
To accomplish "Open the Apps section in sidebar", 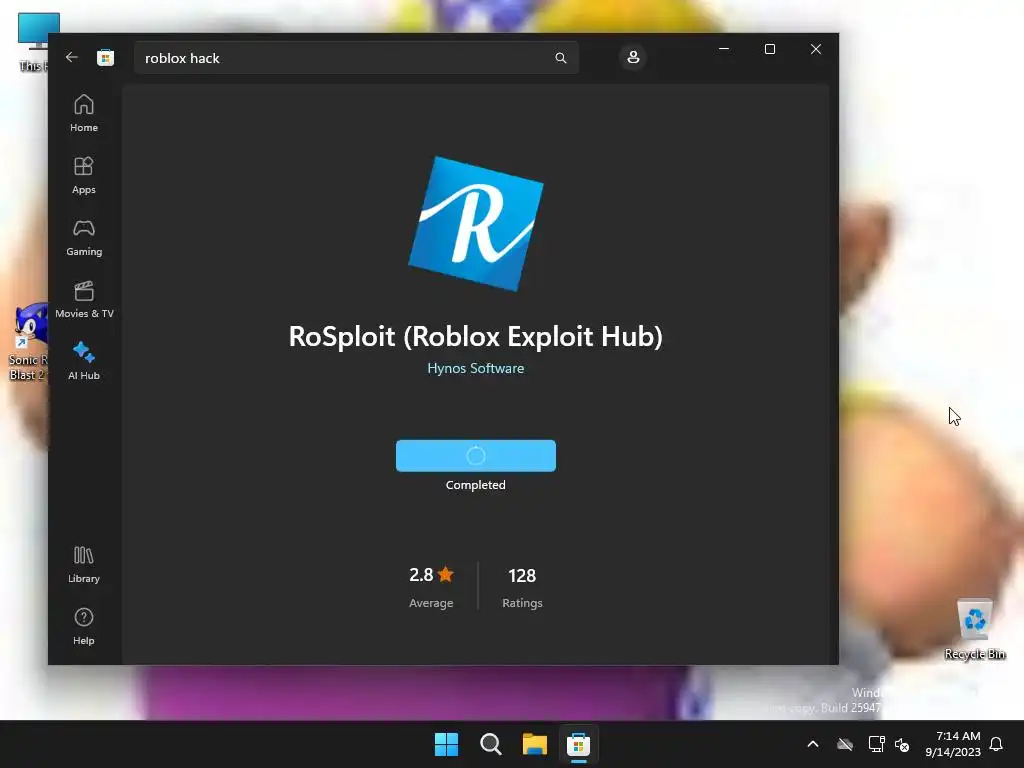I will 84,176.
